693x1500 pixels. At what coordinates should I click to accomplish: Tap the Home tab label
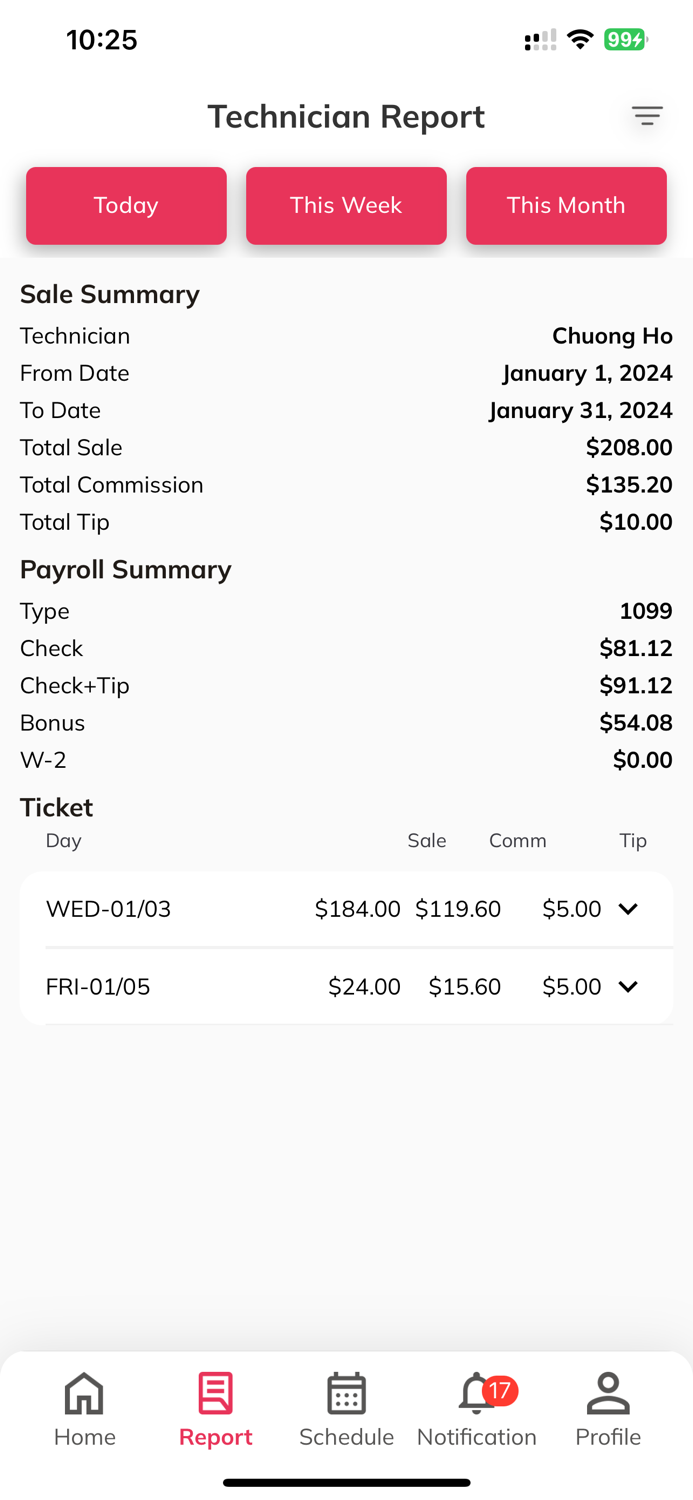click(85, 1437)
